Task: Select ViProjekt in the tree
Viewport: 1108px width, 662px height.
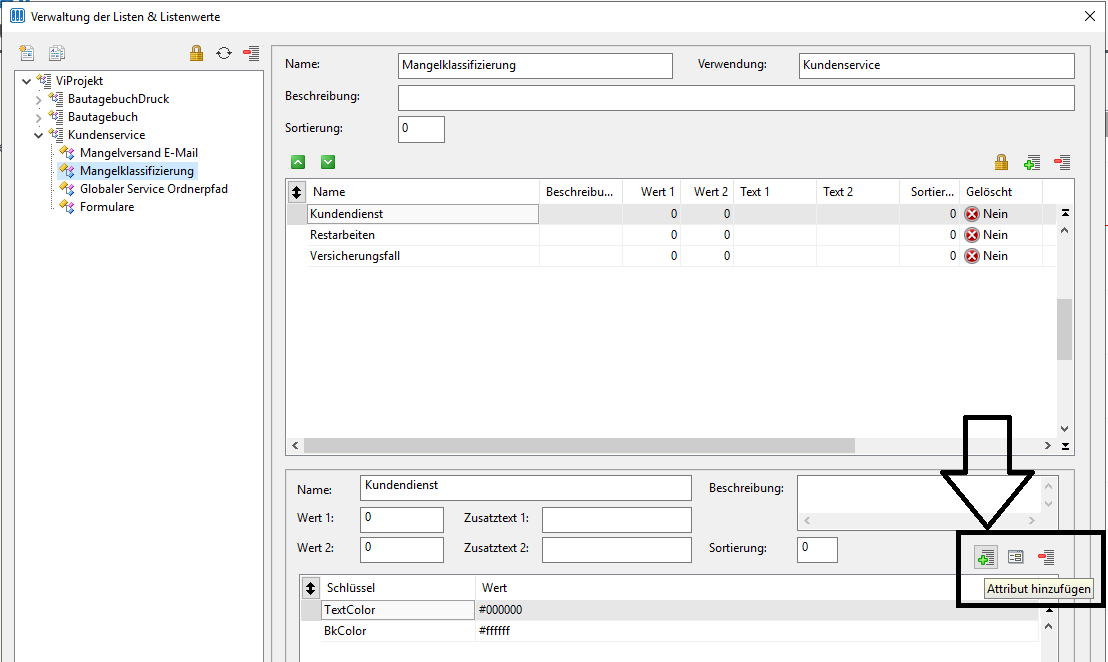Action: pos(79,81)
